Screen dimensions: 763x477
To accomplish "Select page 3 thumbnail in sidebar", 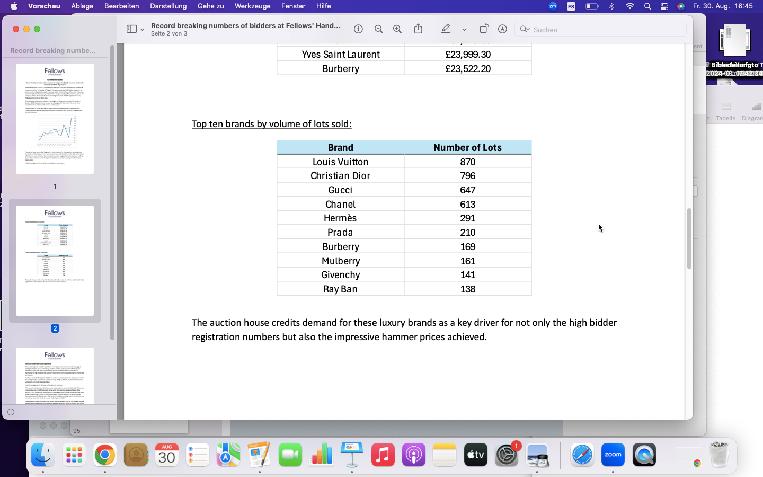I will 55,376.
